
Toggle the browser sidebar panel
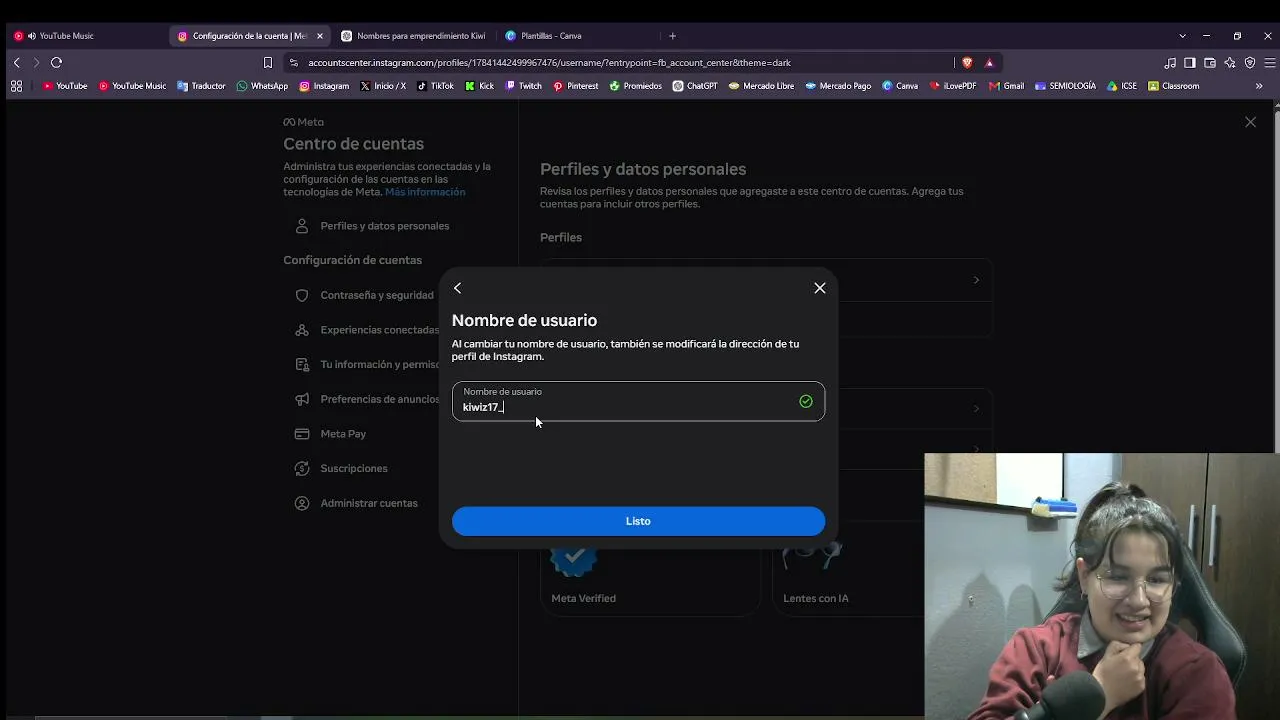coord(1190,62)
